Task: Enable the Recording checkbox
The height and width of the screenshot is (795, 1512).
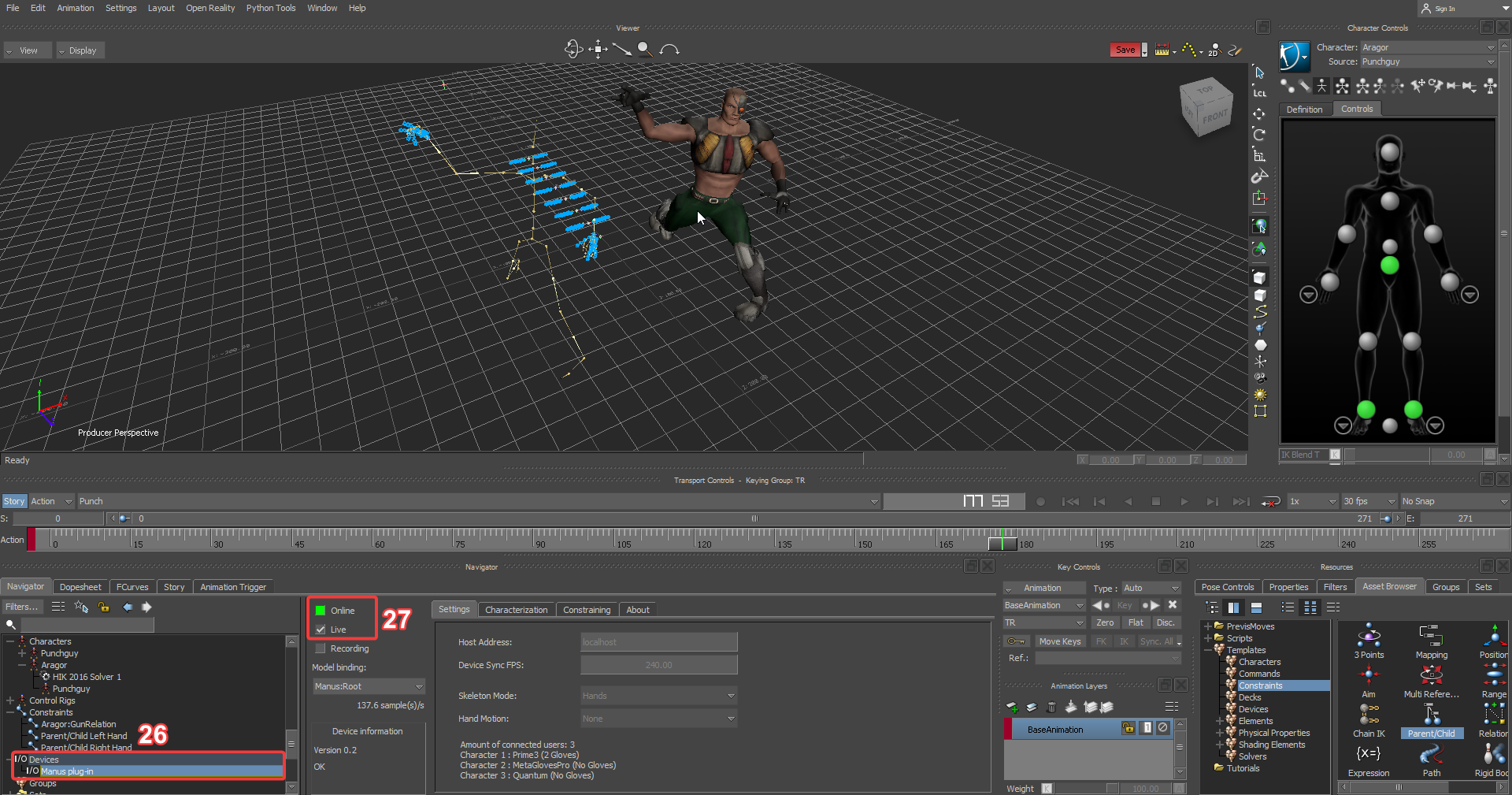Action: 321,648
